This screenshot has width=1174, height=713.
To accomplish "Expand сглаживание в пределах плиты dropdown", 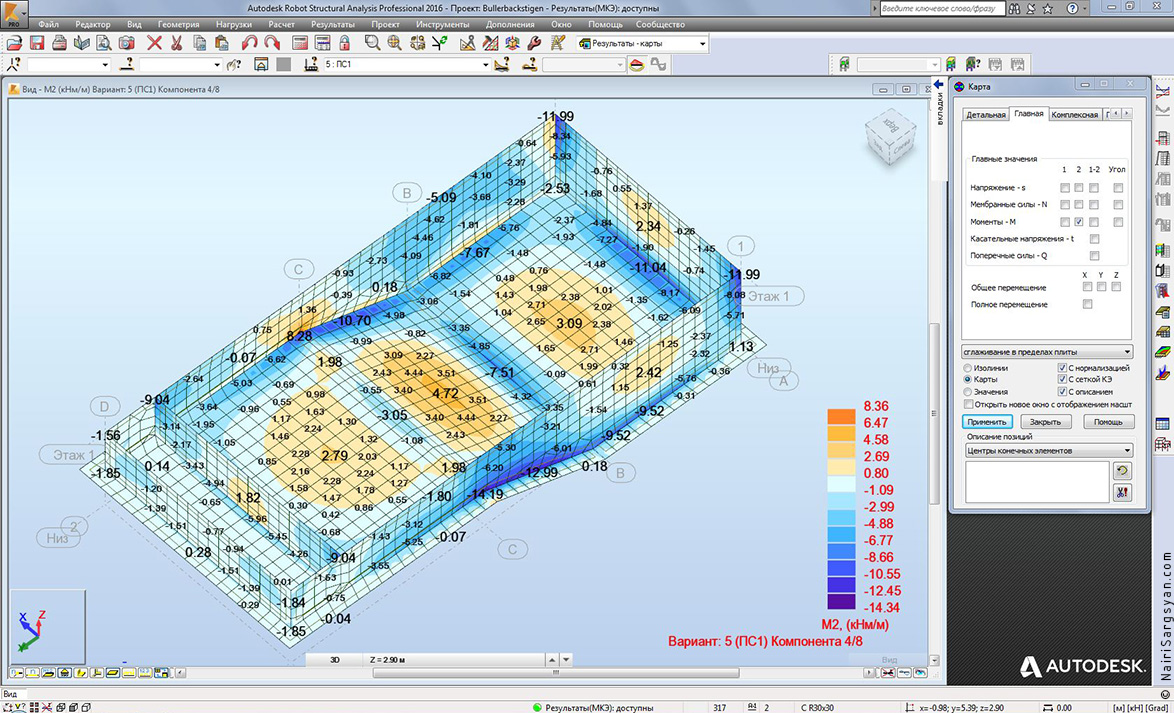I will [1047, 351].
